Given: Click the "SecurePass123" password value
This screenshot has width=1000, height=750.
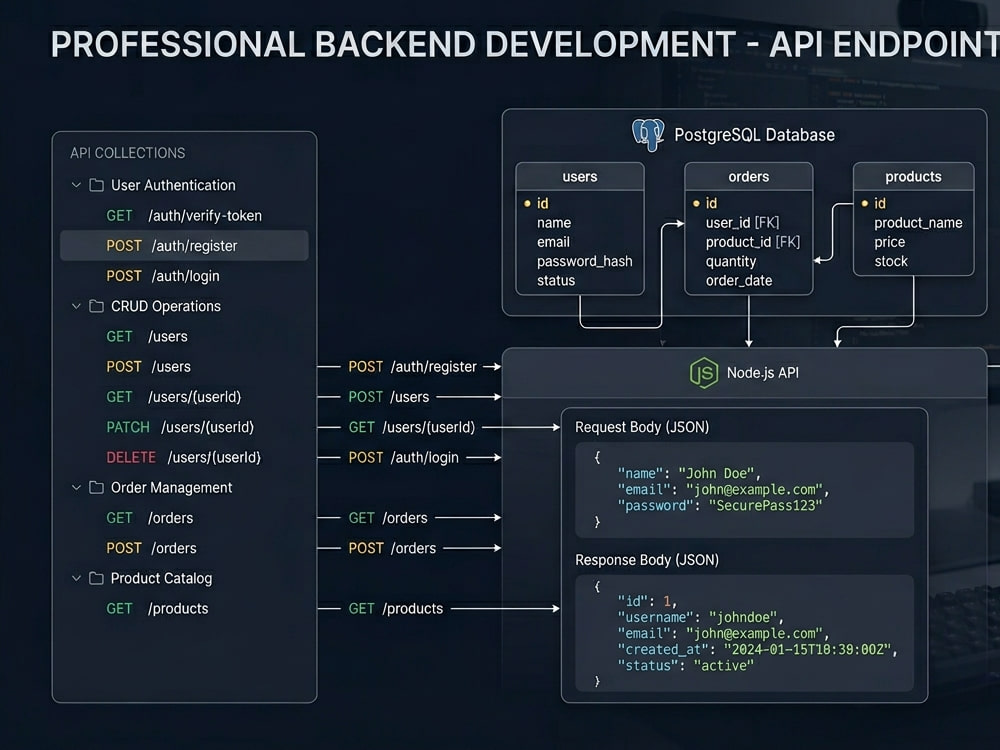Looking at the screenshot, I should (765, 506).
